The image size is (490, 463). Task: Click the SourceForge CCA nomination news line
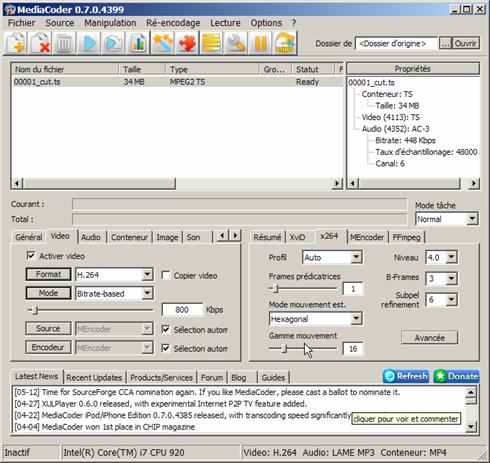point(207,392)
